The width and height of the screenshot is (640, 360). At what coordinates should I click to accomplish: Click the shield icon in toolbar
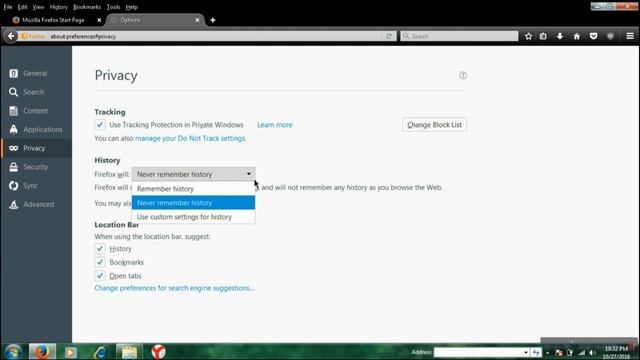tap(610, 36)
